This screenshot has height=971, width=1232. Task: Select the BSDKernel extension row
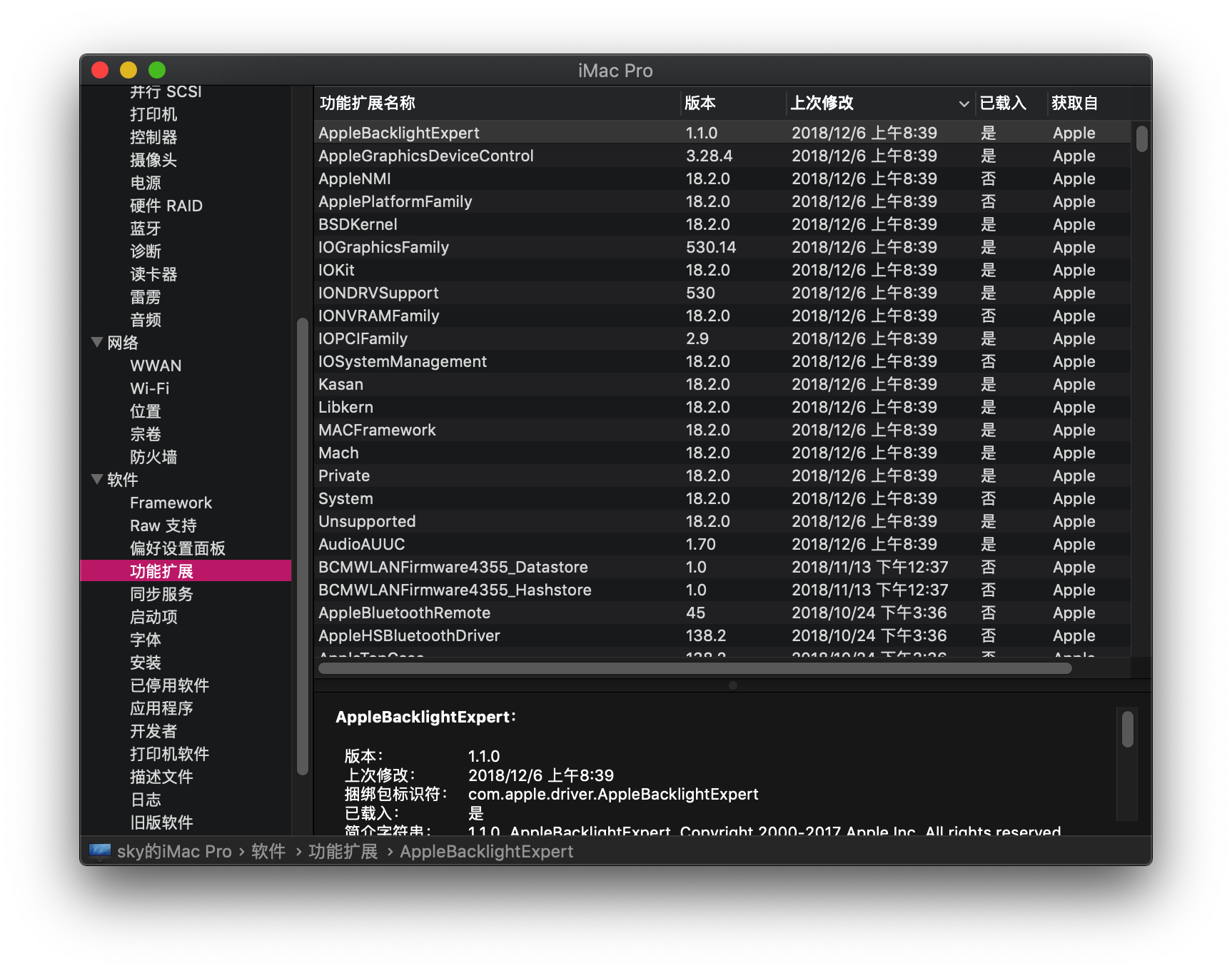722,224
